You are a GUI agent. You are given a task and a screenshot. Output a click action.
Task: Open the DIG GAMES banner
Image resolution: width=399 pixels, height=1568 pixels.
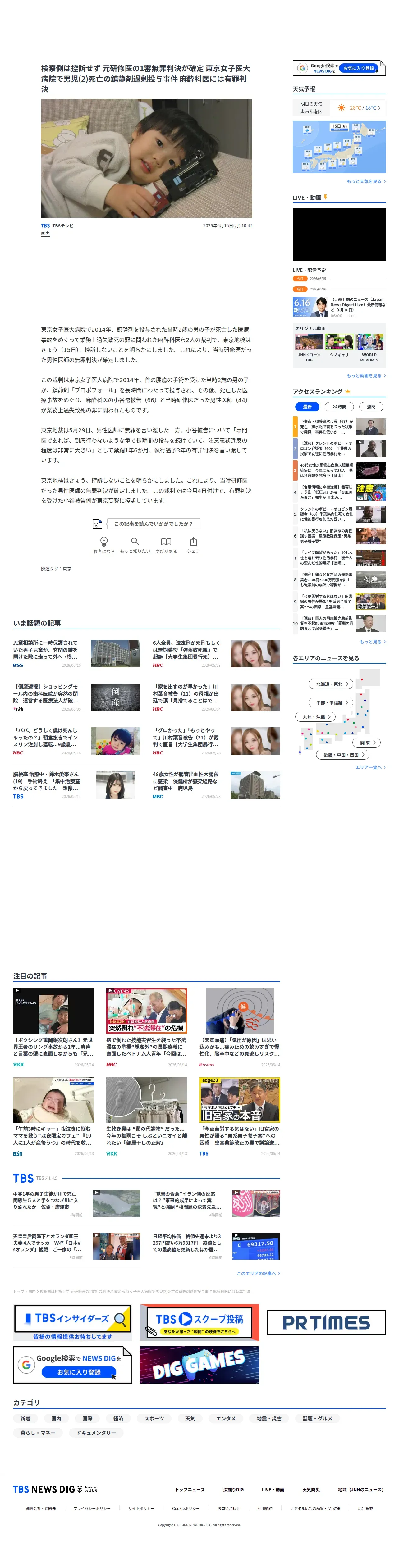pos(199,1365)
